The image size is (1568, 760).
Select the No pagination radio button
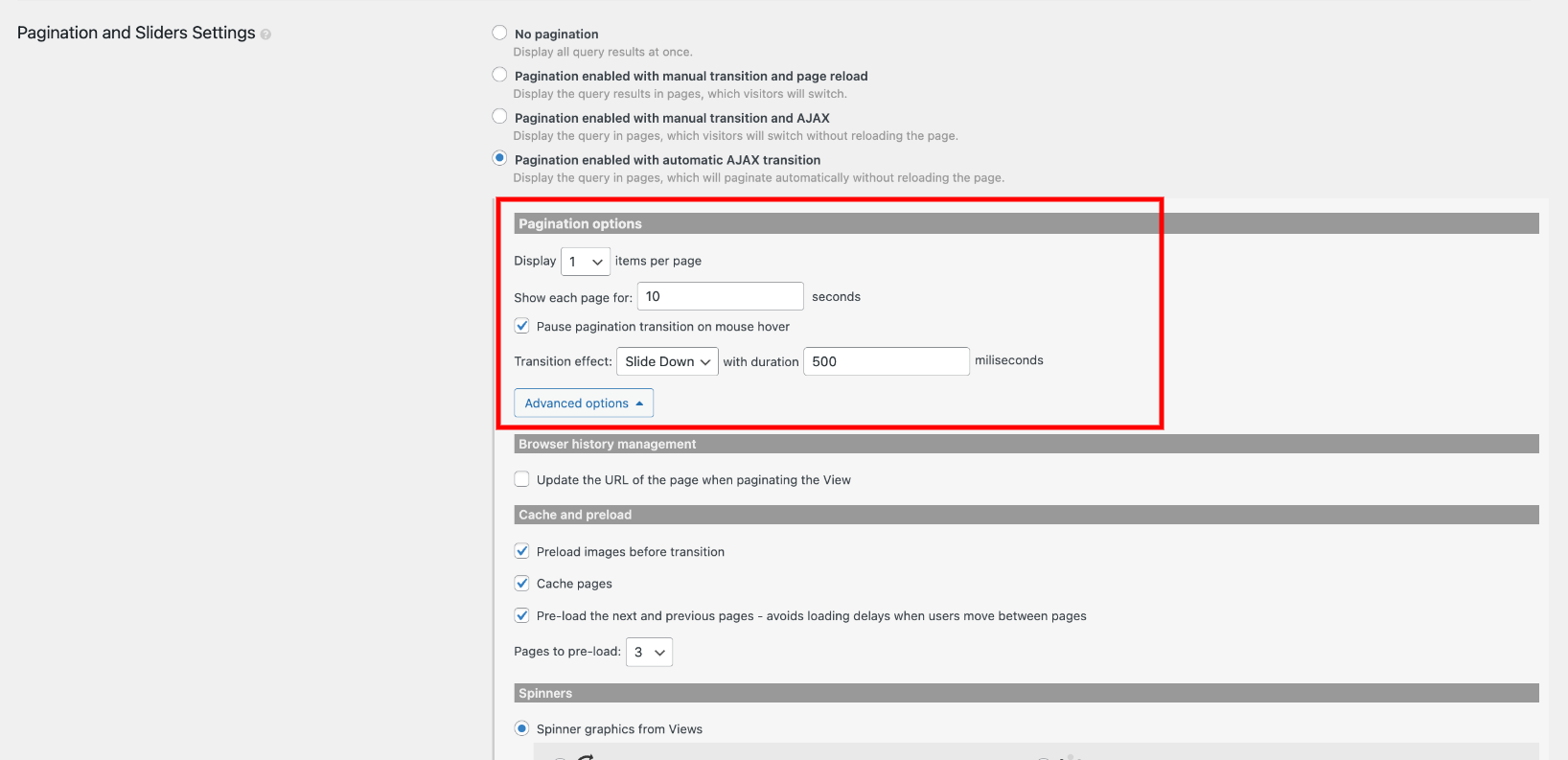499,33
